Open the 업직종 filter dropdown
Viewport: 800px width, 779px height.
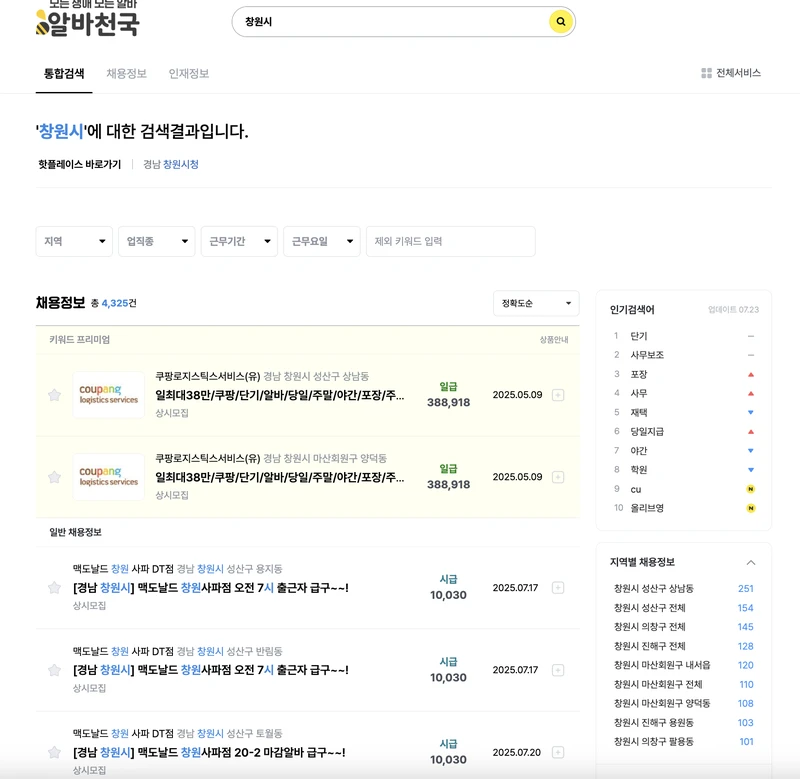[156, 241]
